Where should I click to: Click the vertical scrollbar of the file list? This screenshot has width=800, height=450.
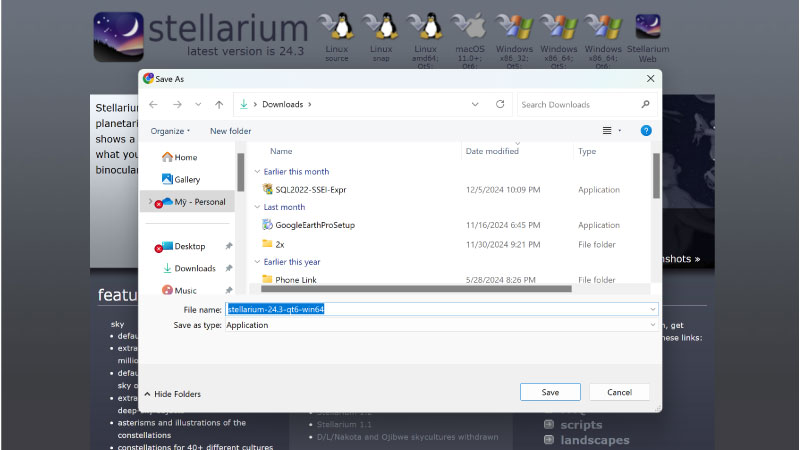656,176
